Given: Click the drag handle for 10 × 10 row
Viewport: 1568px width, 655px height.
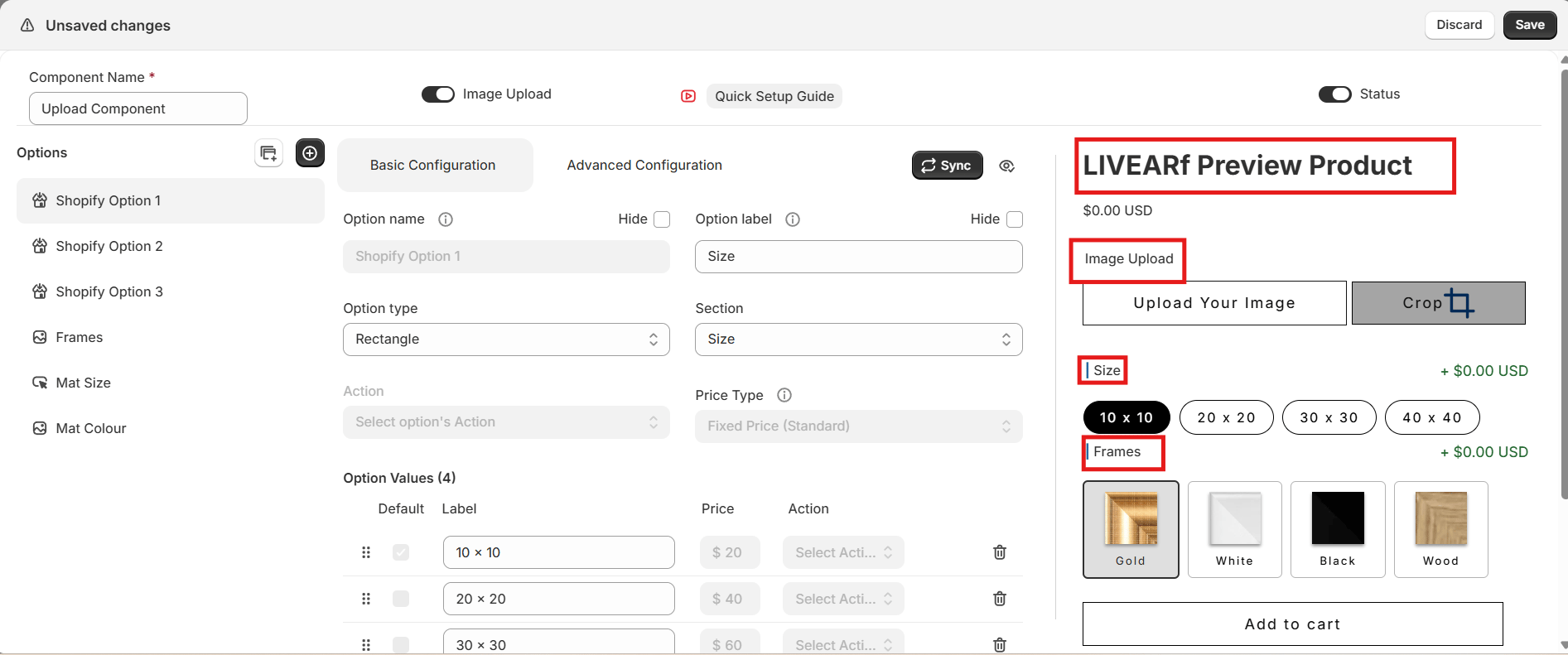Looking at the screenshot, I should pos(366,552).
